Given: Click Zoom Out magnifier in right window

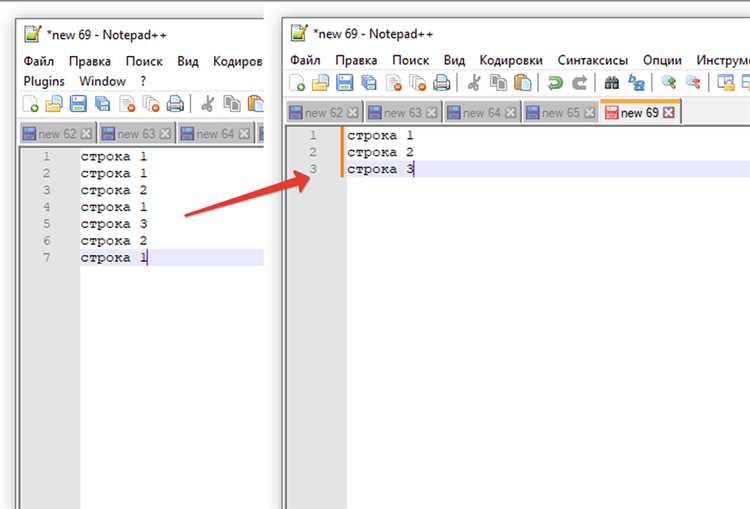Looking at the screenshot, I should tap(693, 83).
